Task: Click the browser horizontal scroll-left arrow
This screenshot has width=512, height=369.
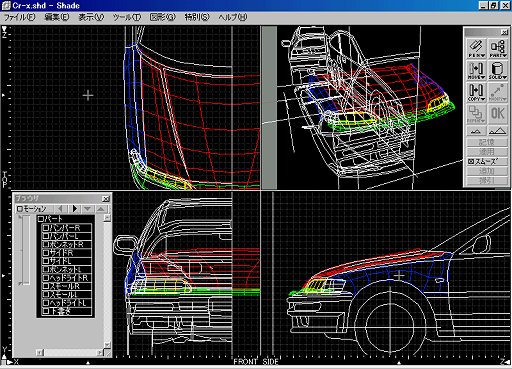Action: 40,352
